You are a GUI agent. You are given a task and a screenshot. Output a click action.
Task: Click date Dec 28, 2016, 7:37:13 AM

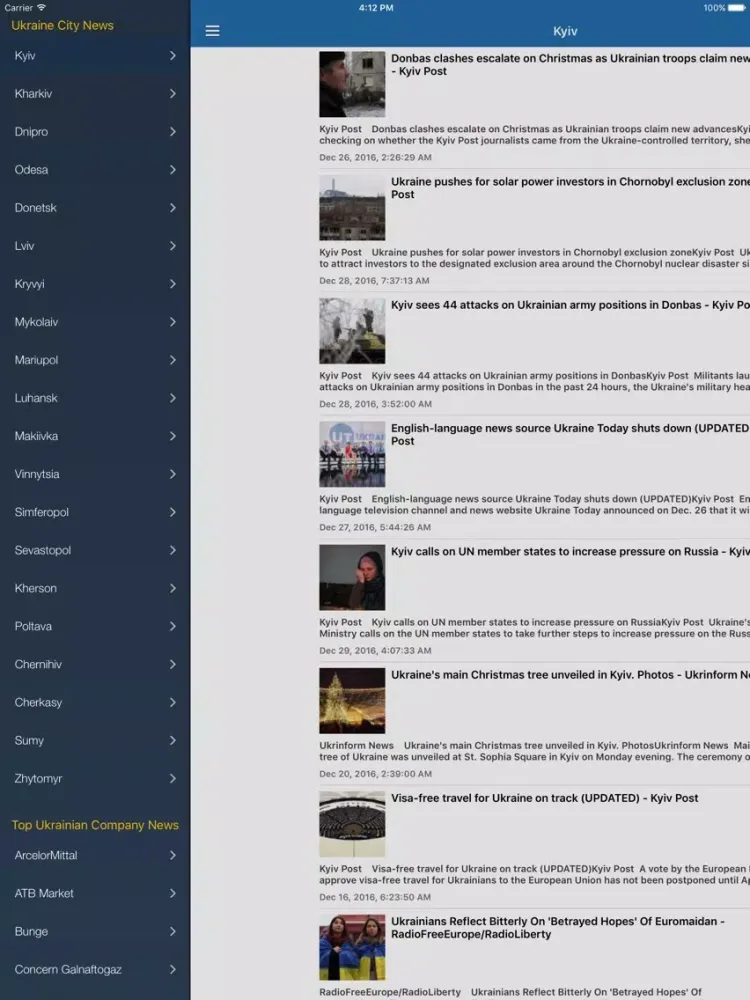click(x=374, y=281)
